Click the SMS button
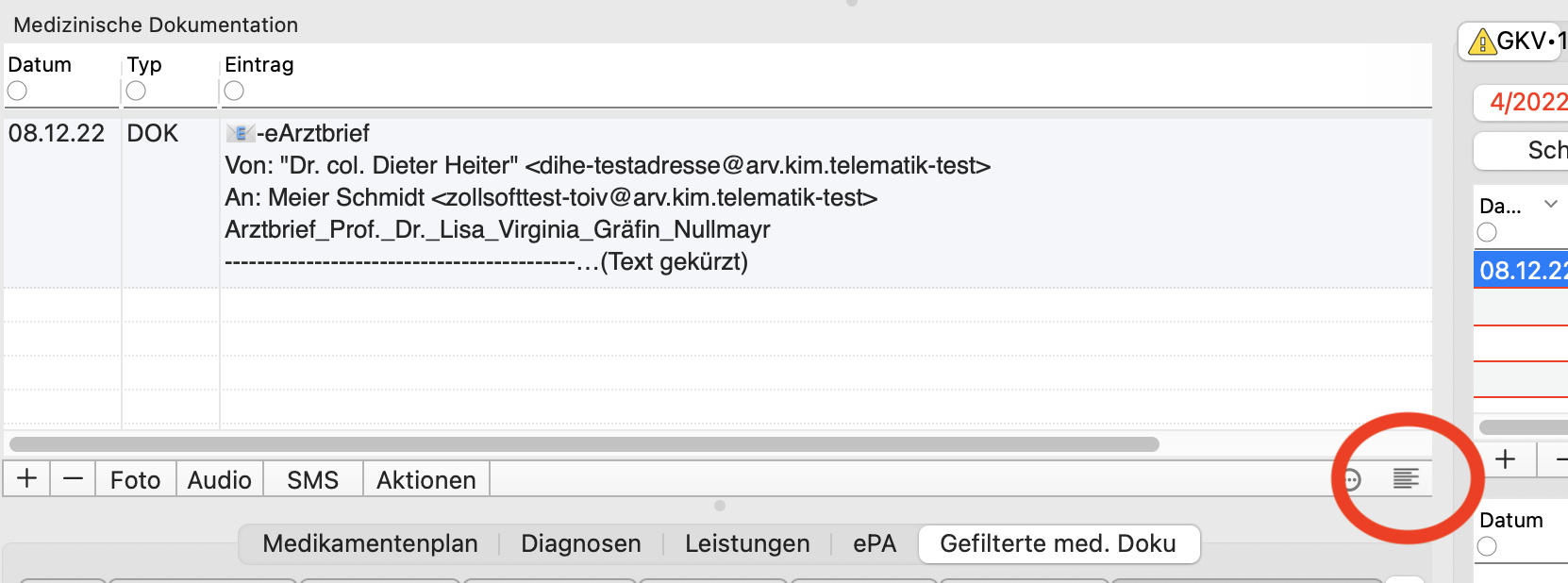Screen dimensions: 1568x583 tap(313, 479)
